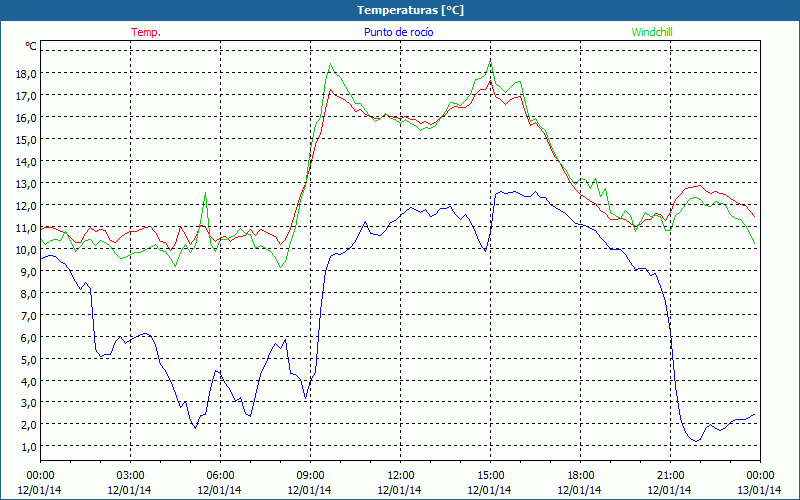Screen dimensions: 800x500
Task: Click the 12/01/14 date under 15:00
Action: pos(490,490)
